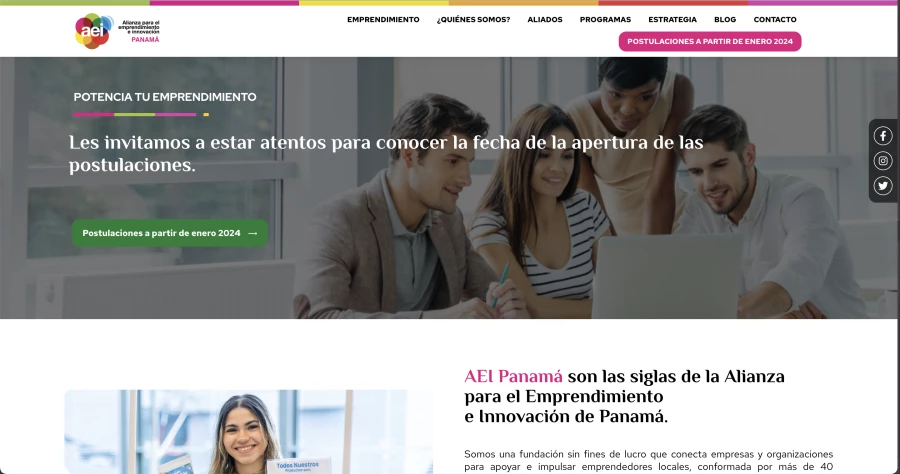The image size is (900, 474).
Task: Open the ¿Quiénes somos? menu item
Action: click(473, 20)
